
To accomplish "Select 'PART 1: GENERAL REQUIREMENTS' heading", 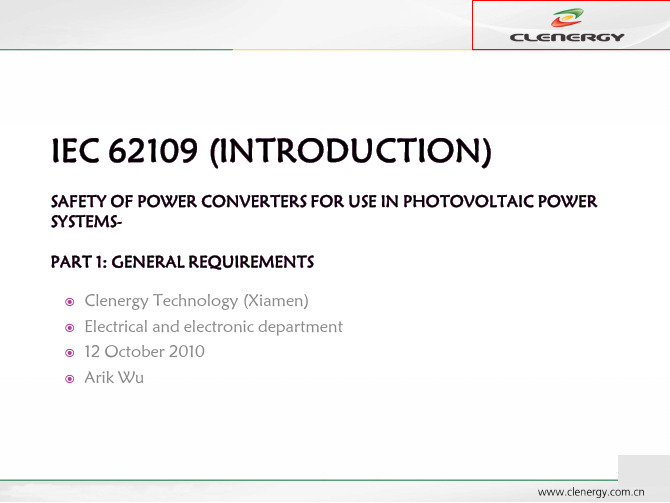I will point(182,262).
